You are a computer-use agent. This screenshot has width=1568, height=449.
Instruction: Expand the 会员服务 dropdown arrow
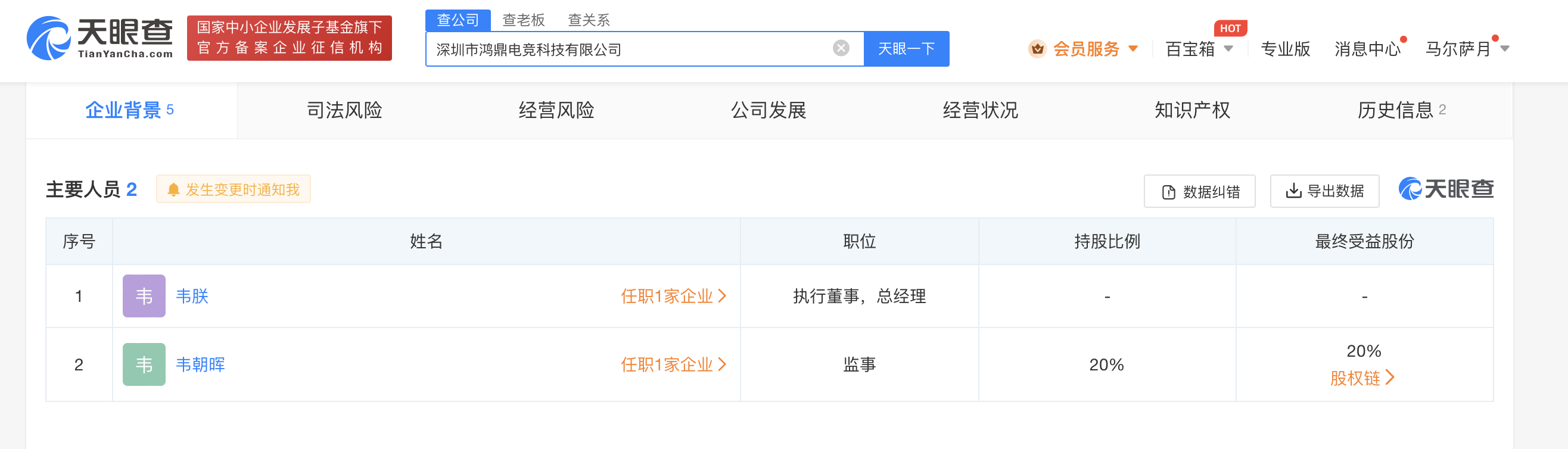click(x=1133, y=49)
